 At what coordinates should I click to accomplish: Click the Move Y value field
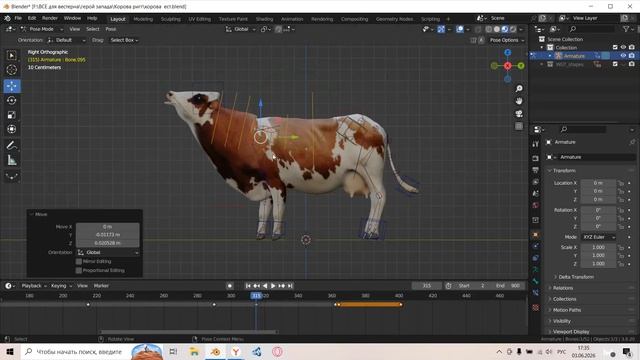tap(108, 235)
